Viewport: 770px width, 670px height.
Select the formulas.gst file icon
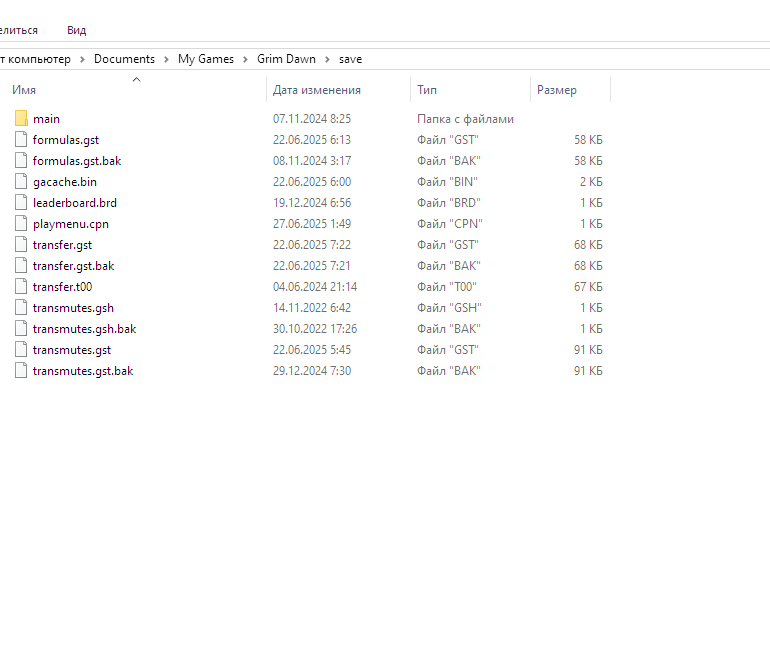(21, 140)
